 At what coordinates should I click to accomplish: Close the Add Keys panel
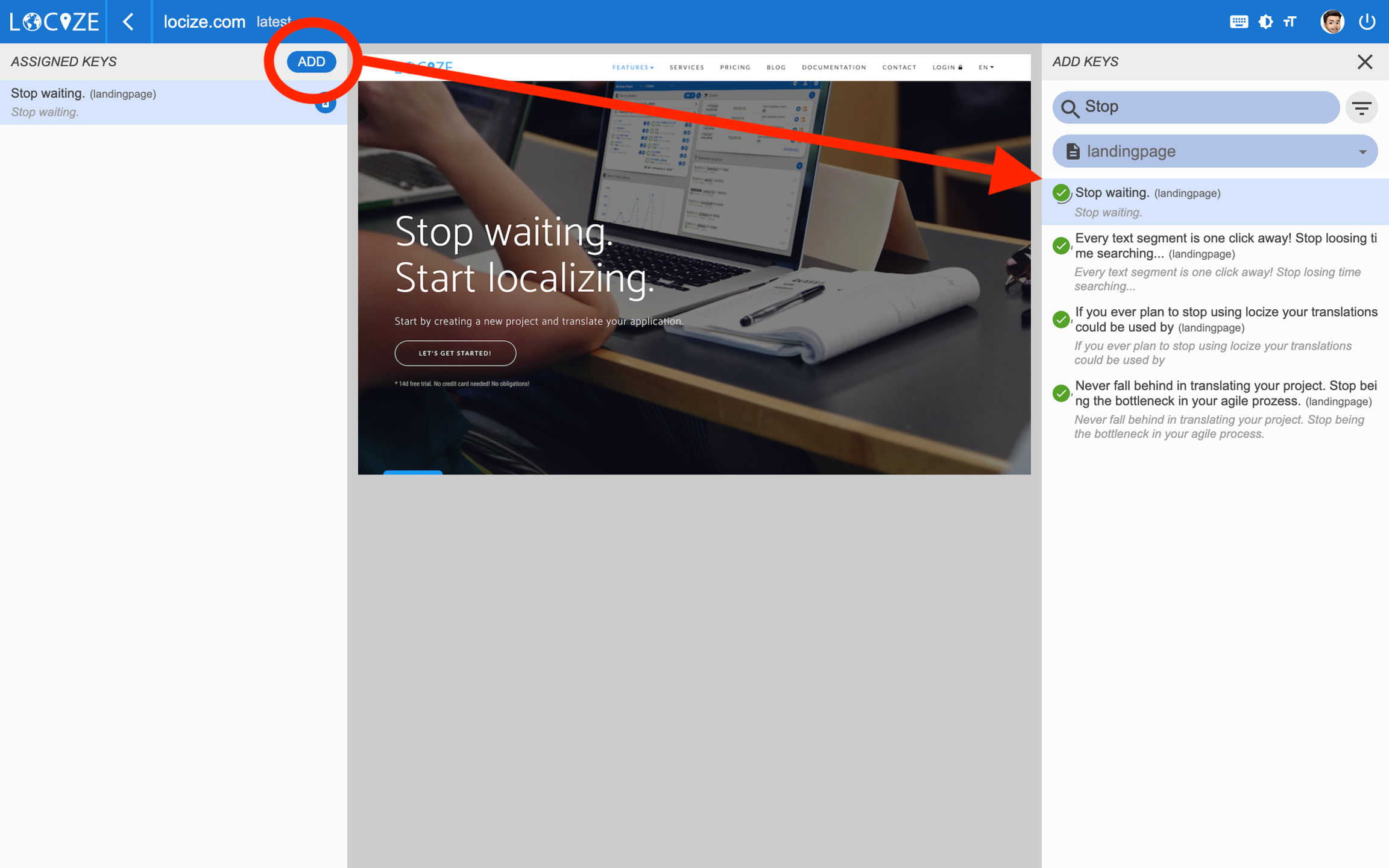tap(1364, 61)
